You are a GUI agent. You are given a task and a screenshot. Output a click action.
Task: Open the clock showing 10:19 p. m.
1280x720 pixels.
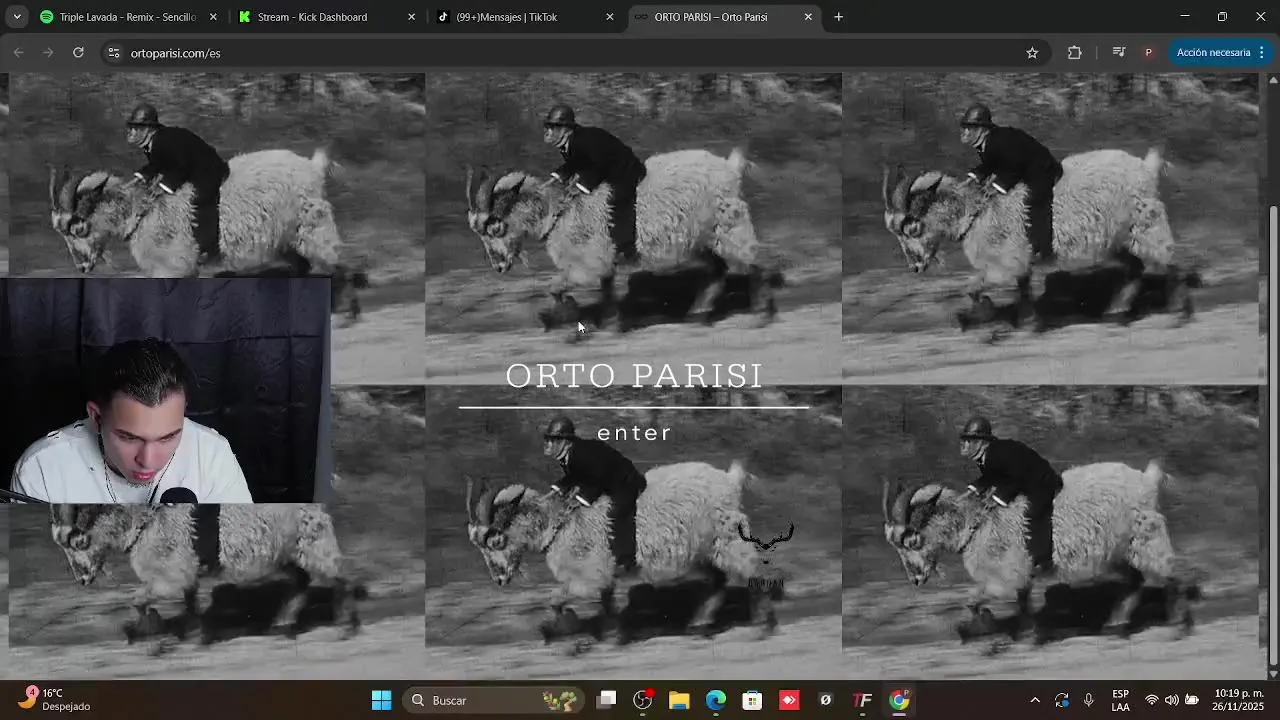click(1238, 700)
